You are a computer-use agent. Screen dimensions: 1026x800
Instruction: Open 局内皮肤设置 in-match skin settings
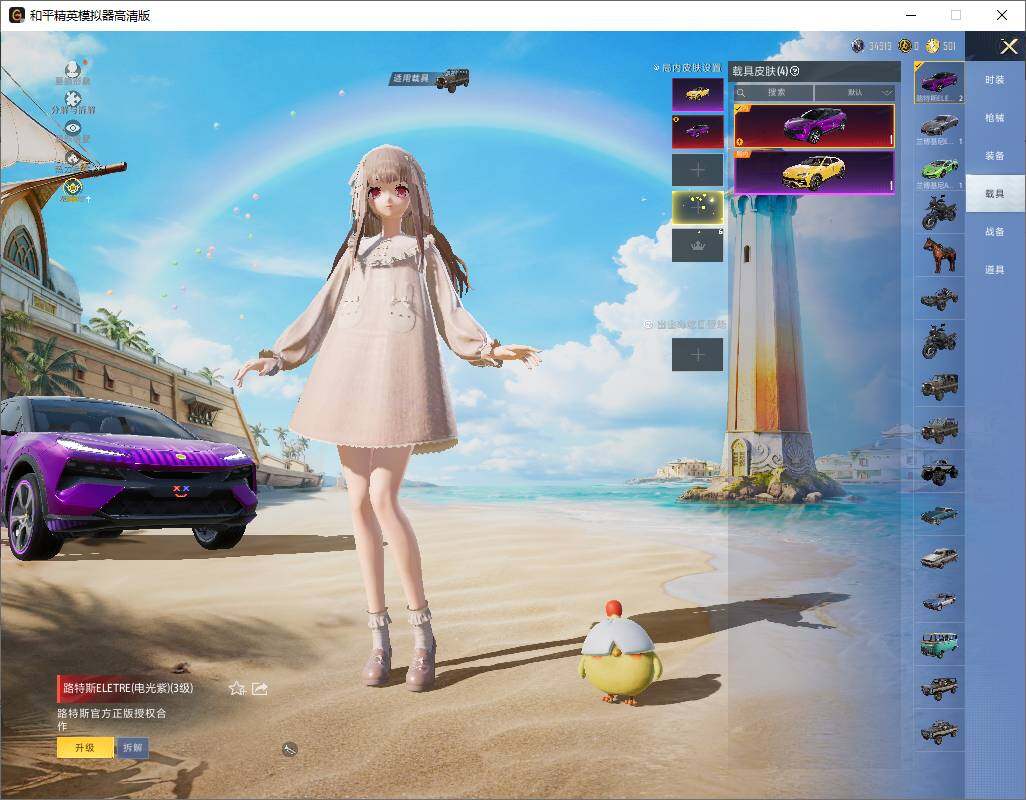coord(687,68)
